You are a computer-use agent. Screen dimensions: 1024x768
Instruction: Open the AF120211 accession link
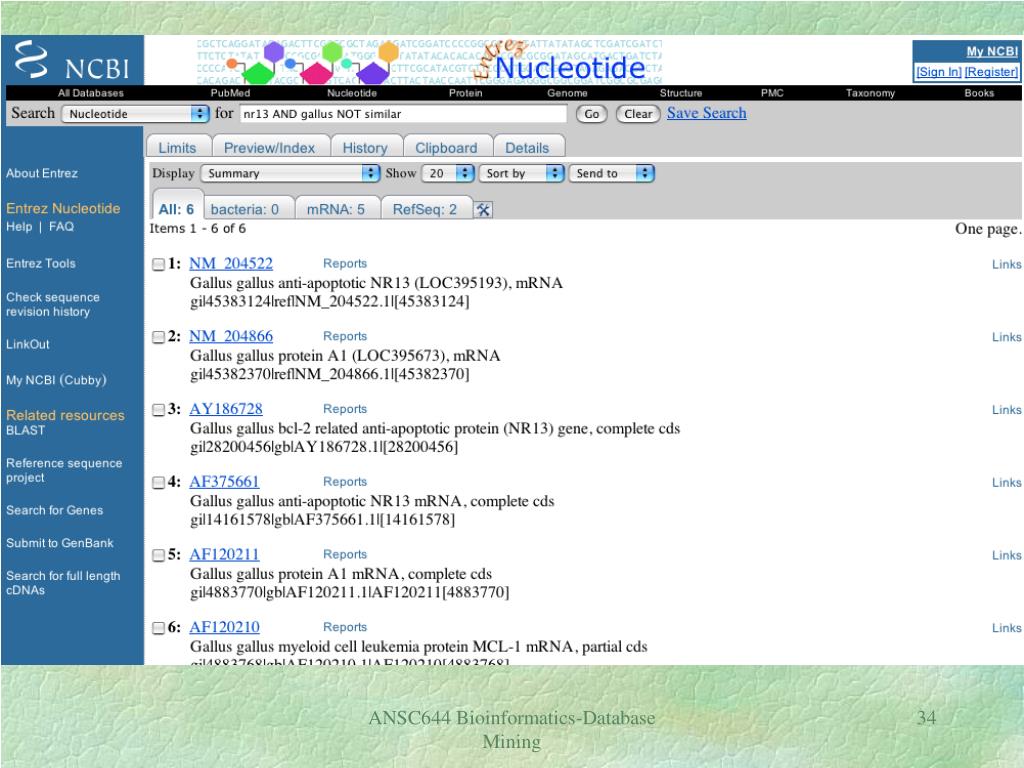tap(225, 554)
